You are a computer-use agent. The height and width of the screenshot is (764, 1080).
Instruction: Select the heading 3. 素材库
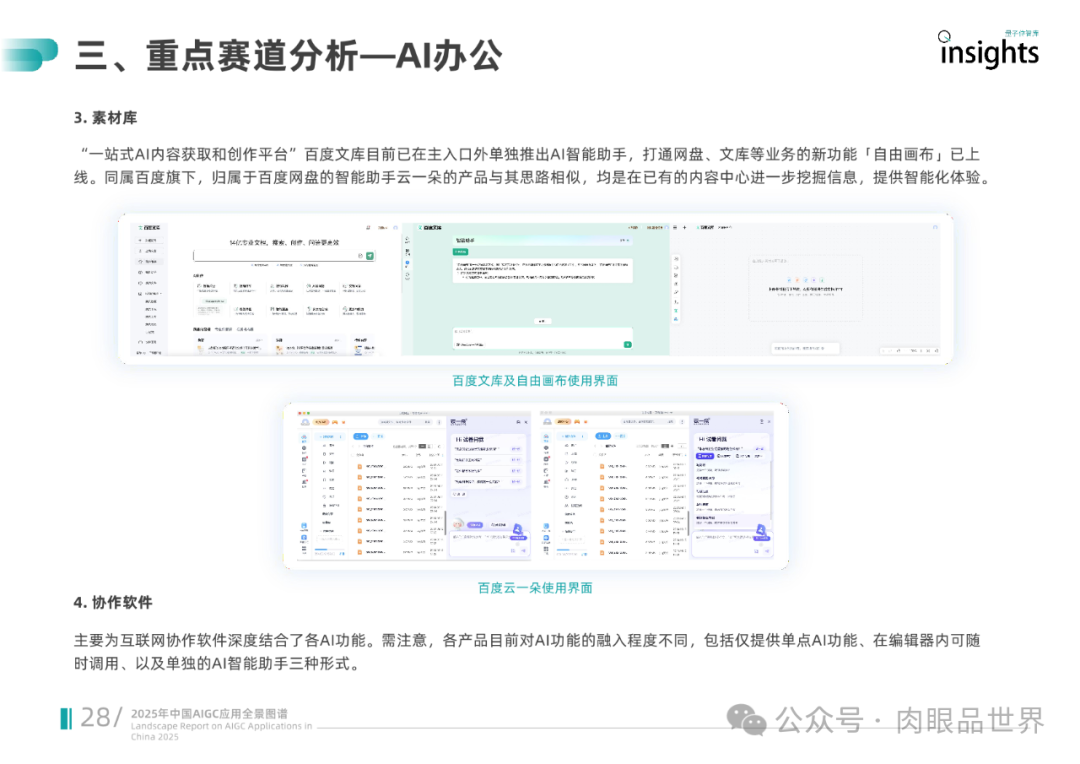tap(105, 118)
